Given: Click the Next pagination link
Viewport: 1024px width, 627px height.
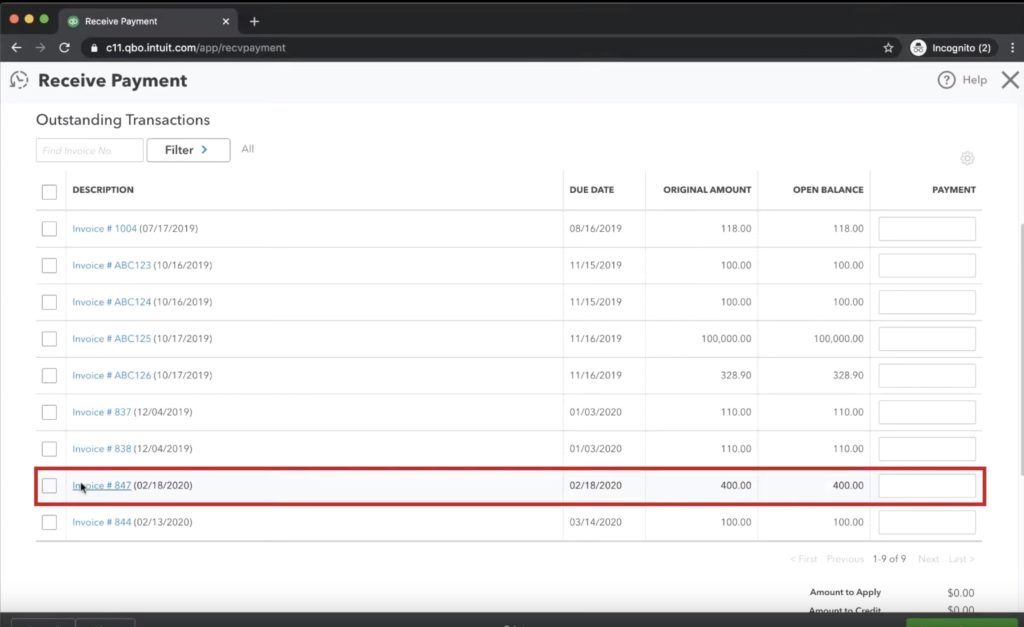Looking at the screenshot, I should coord(928,559).
